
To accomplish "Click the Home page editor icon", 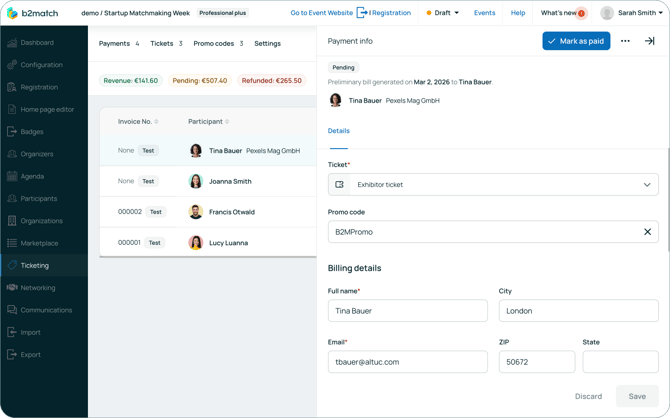I will (12, 109).
